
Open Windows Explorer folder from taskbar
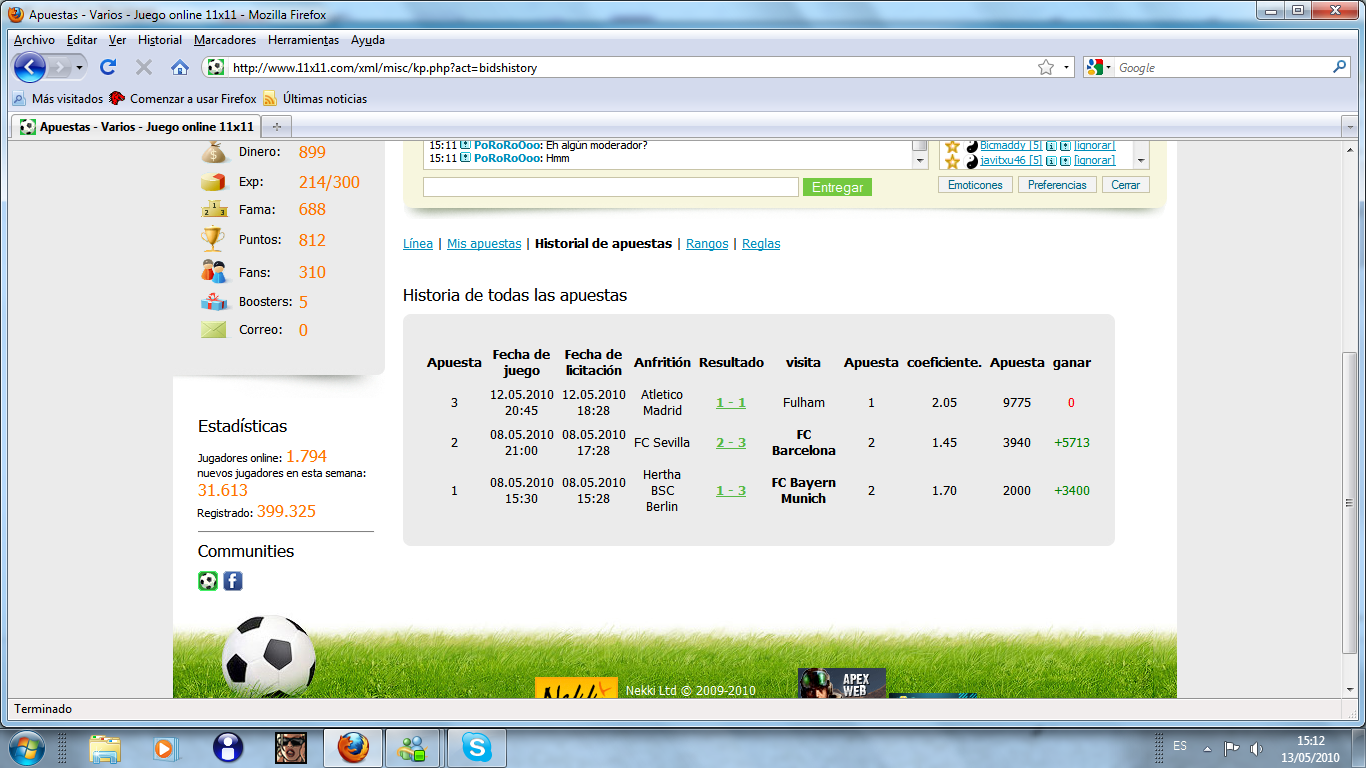click(x=104, y=747)
